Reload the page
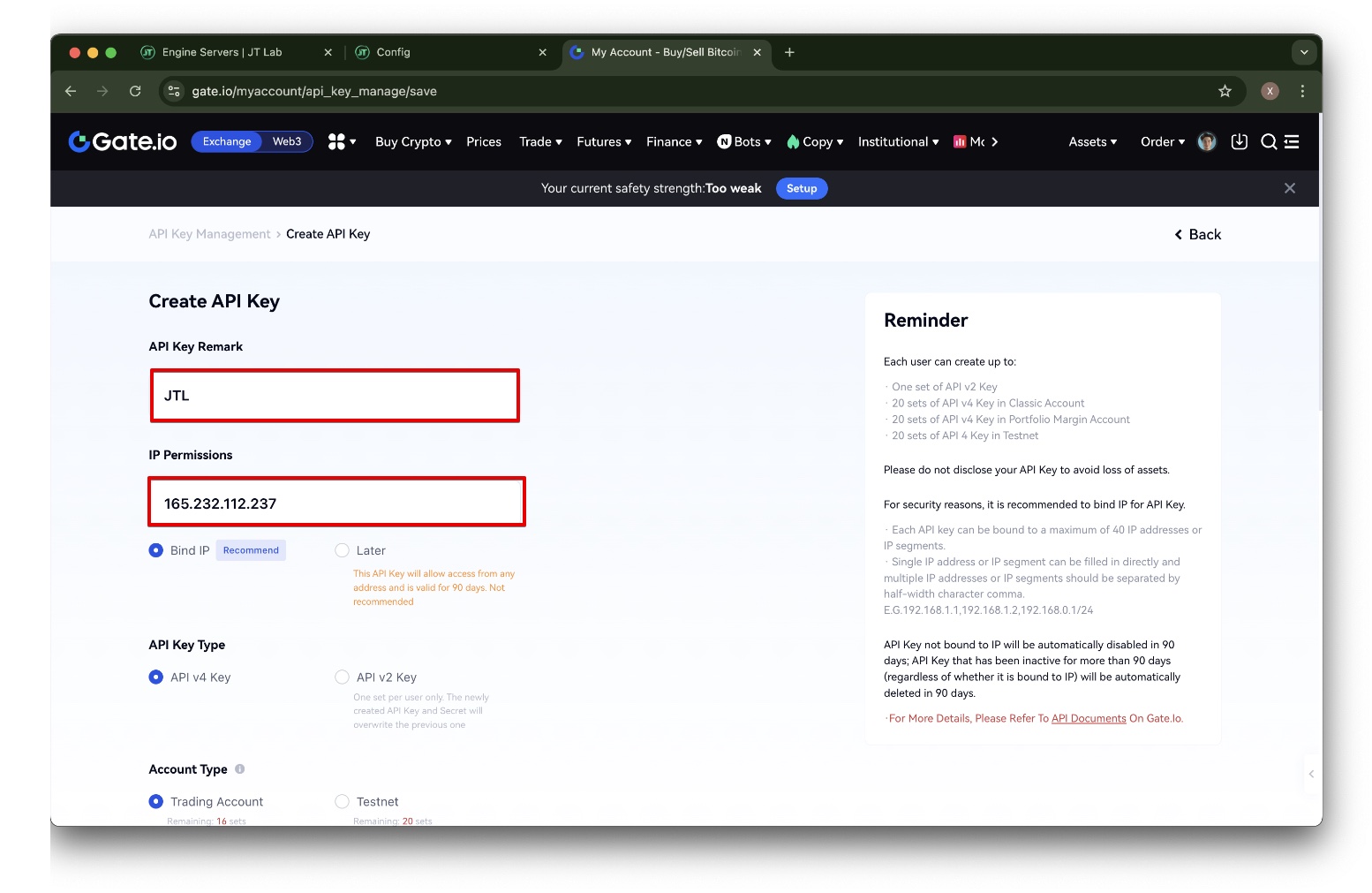The width and height of the screenshot is (1372, 893). click(135, 91)
